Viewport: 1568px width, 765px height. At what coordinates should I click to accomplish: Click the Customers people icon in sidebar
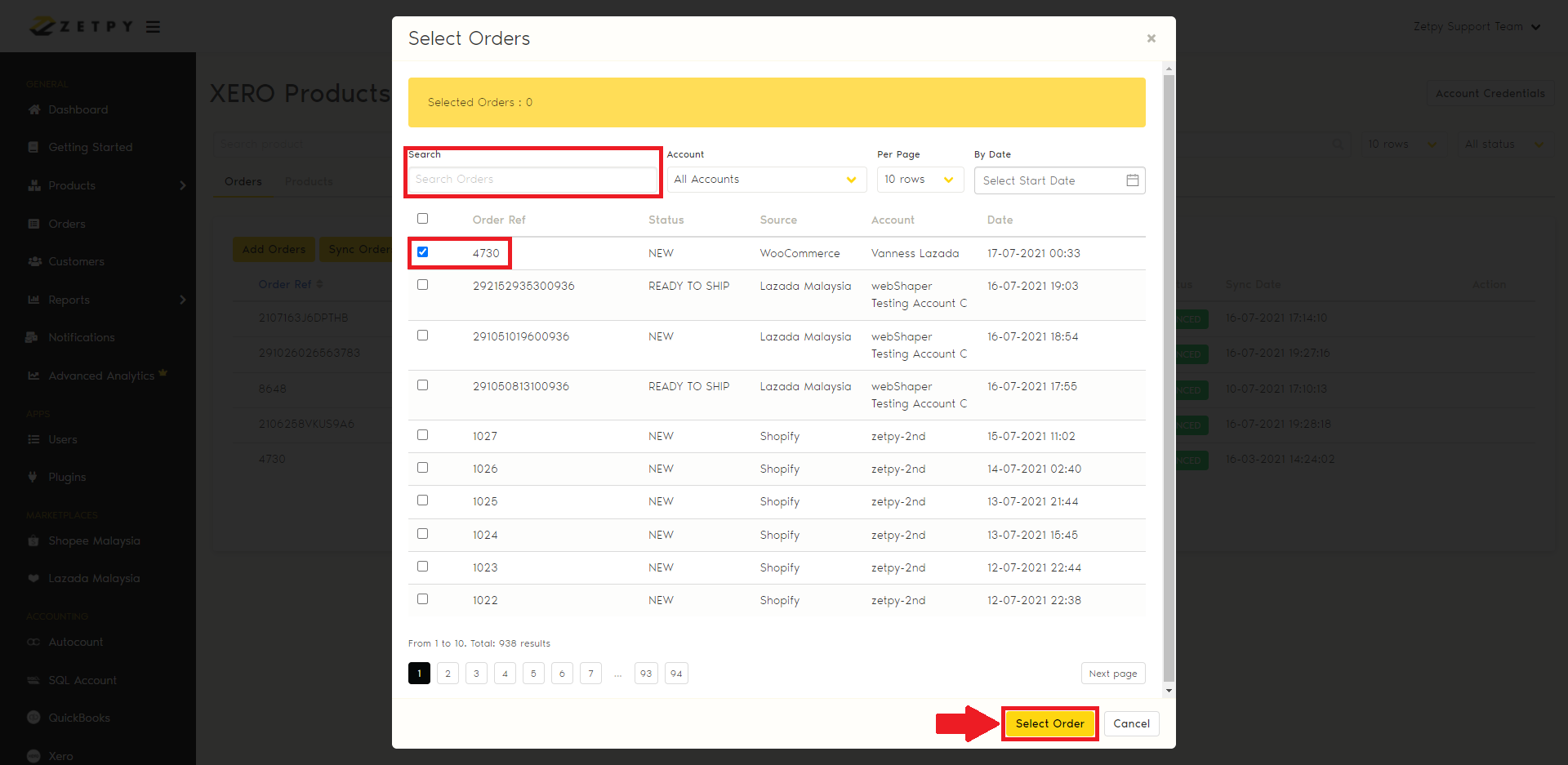[x=34, y=261]
